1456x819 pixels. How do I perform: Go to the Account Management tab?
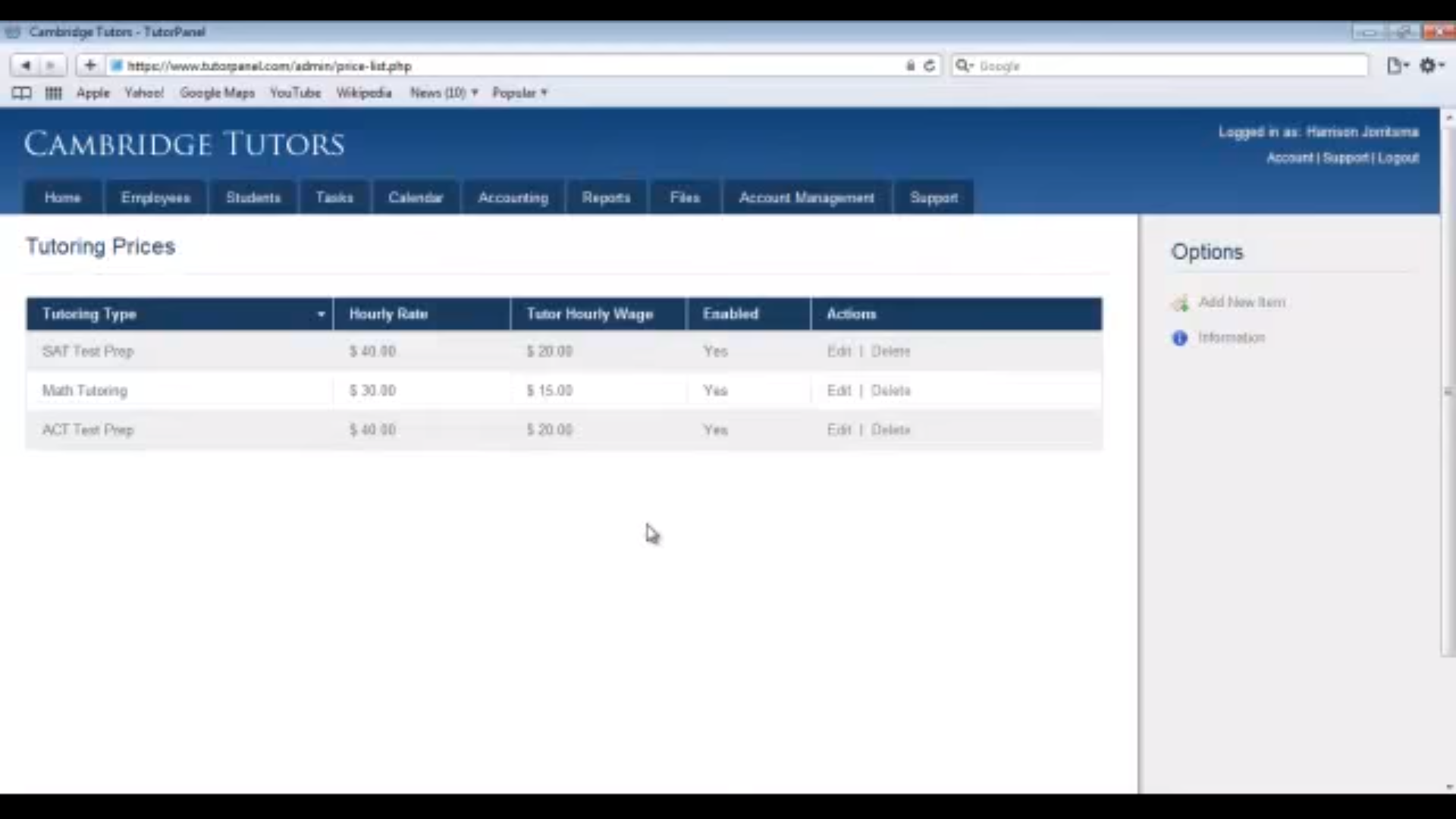tap(806, 198)
